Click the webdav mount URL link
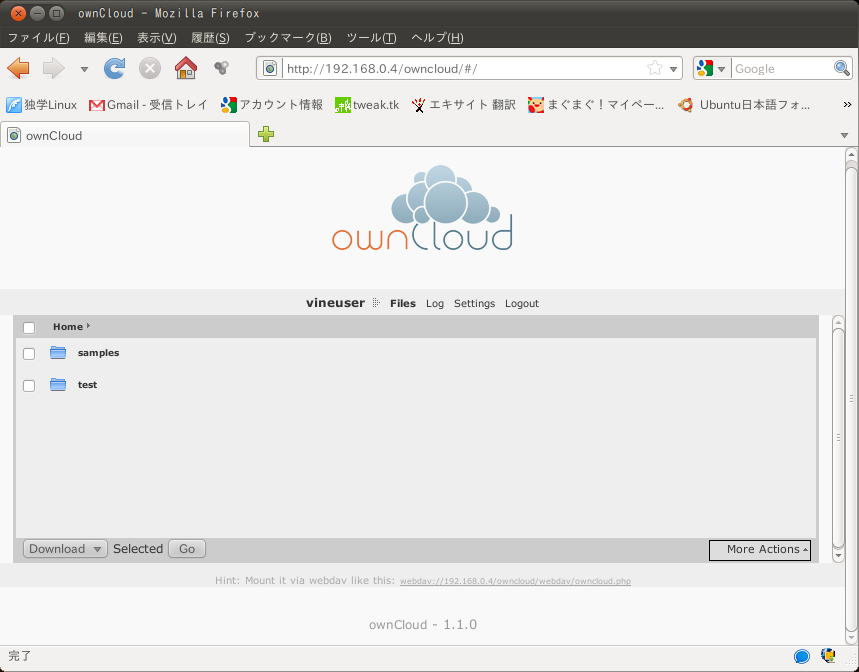The height and width of the screenshot is (672, 859). (516, 581)
